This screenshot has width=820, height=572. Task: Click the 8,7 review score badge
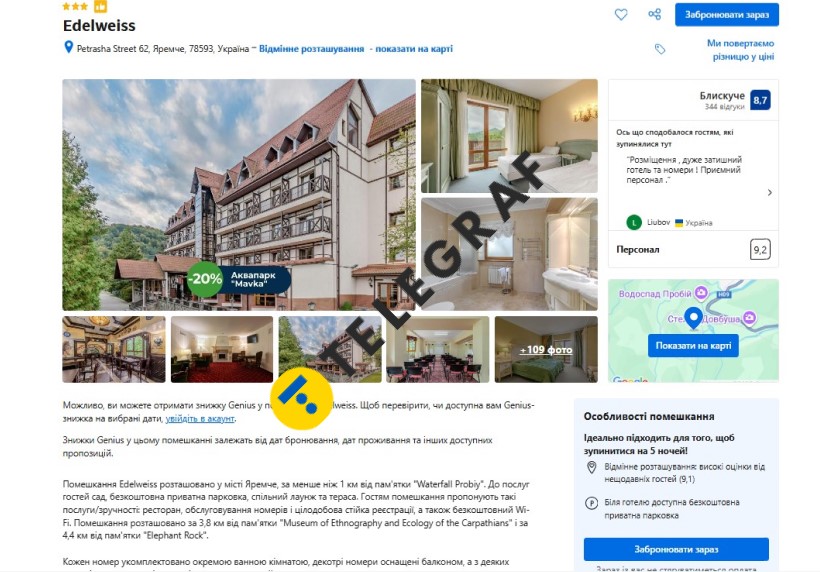(x=760, y=100)
